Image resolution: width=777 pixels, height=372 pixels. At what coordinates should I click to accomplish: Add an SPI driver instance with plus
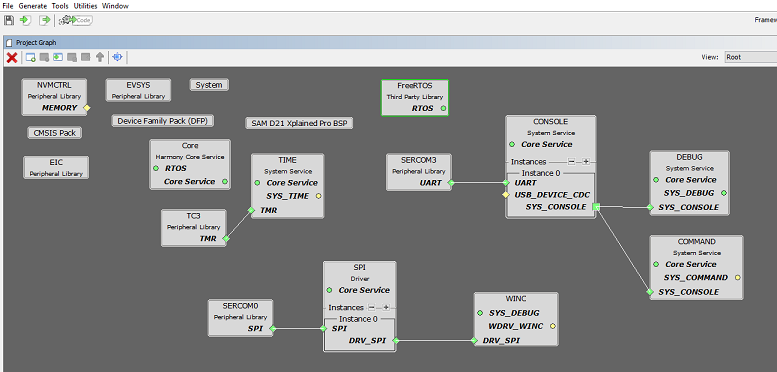click(386, 307)
